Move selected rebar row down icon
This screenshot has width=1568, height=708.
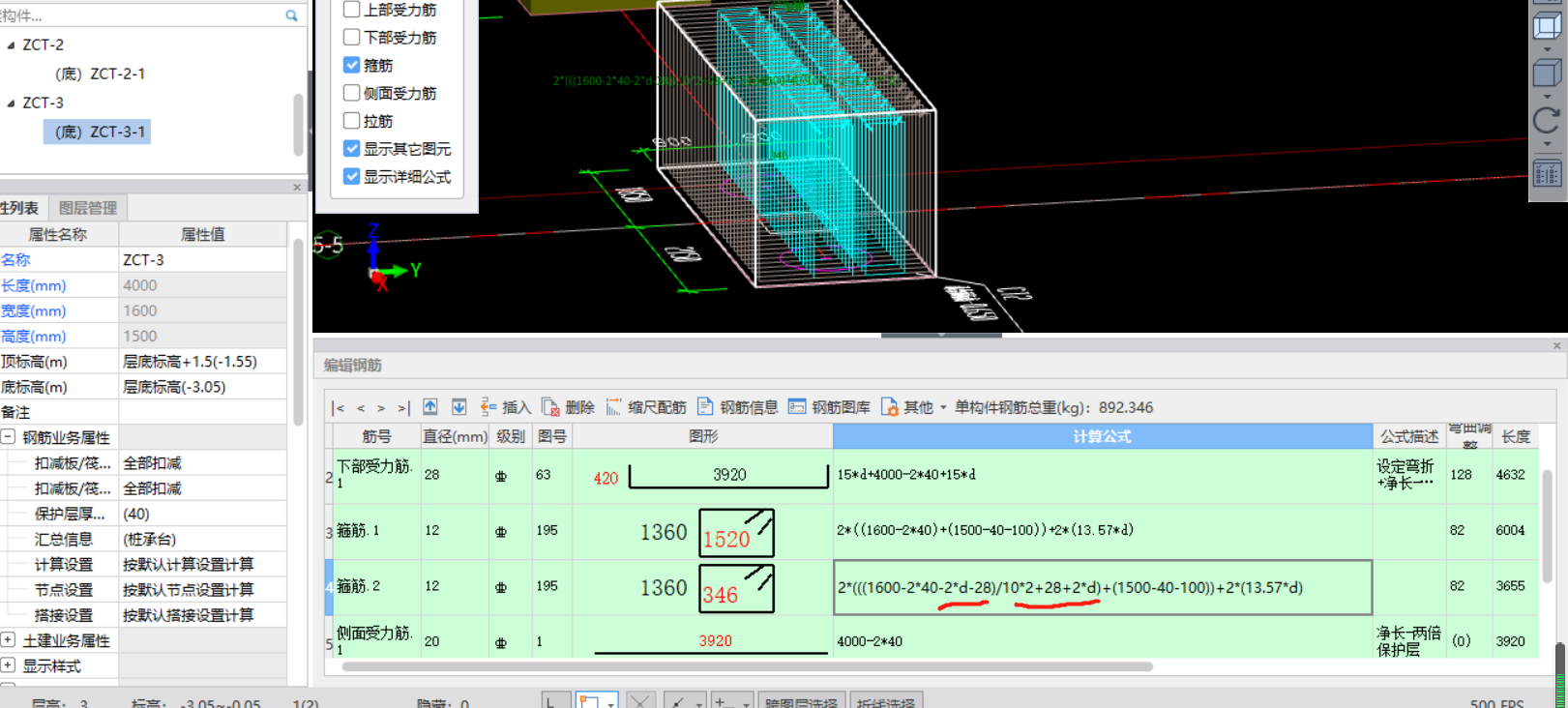[459, 407]
